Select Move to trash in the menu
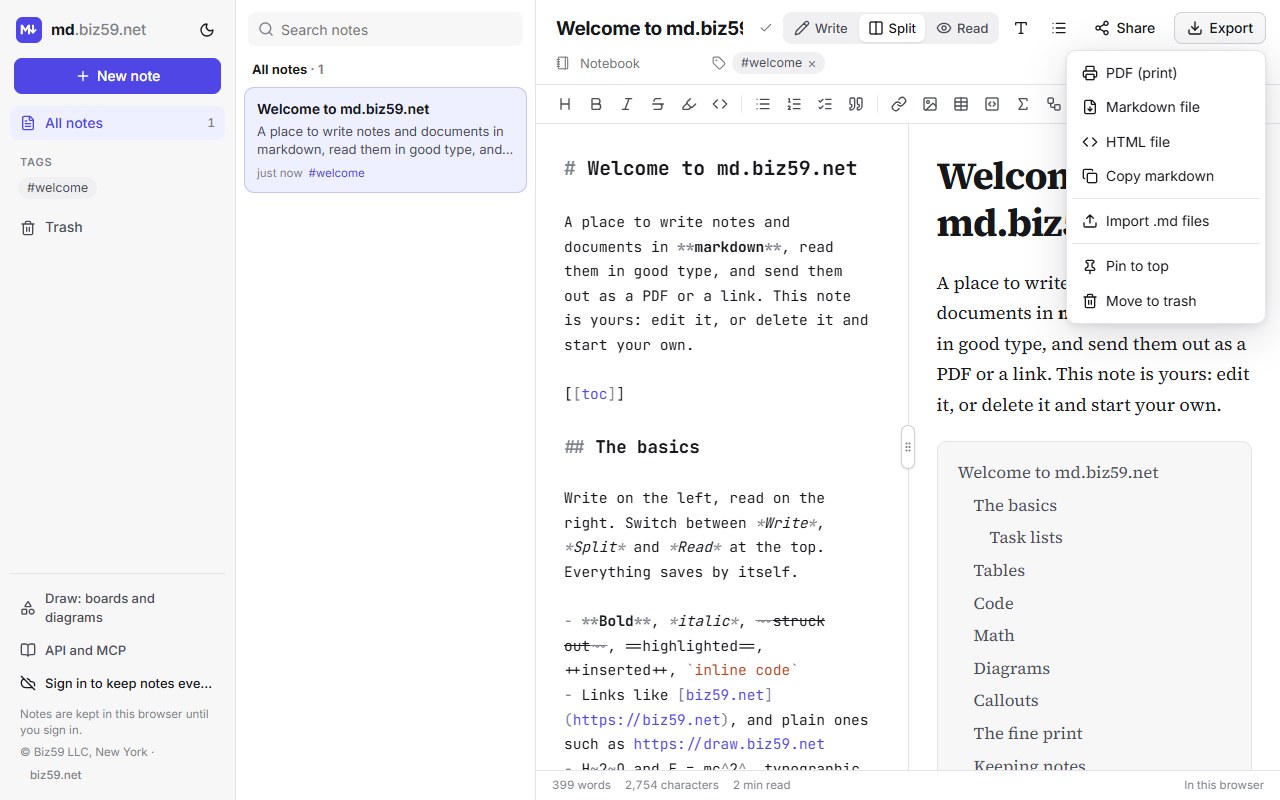Image resolution: width=1280 pixels, height=800 pixels. click(1166, 301)
